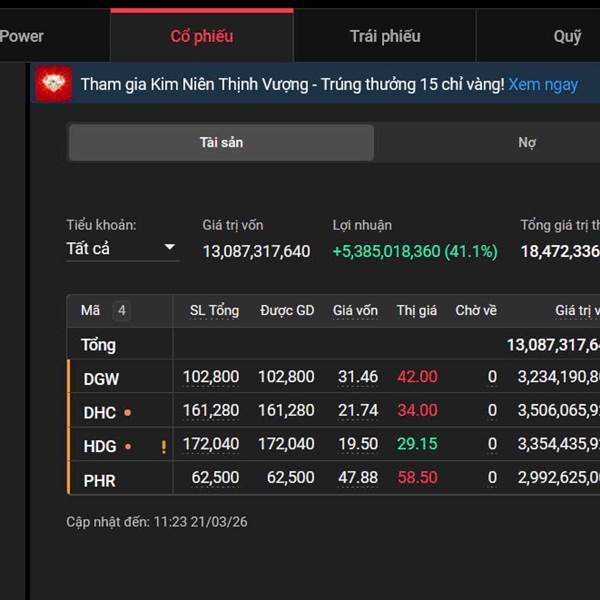Click the DHC market price 34.00
Image resolution: width=600 pixels, height=600 pixels.
click(x=417, y=411)
